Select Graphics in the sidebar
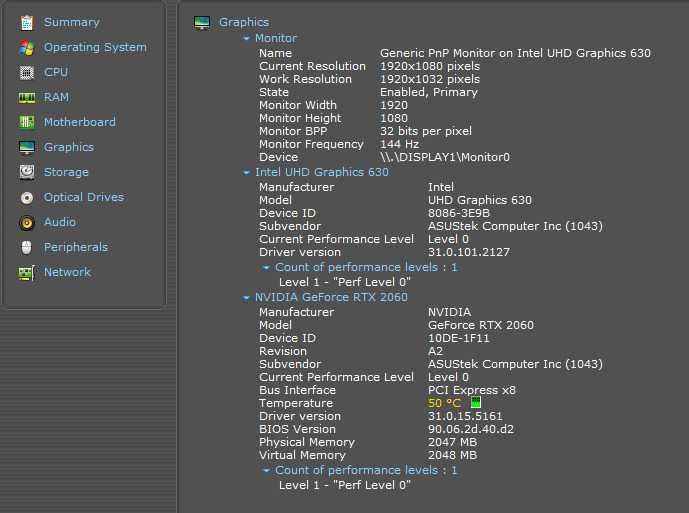This screenshot has height=513, width=689. pos(69,147)
